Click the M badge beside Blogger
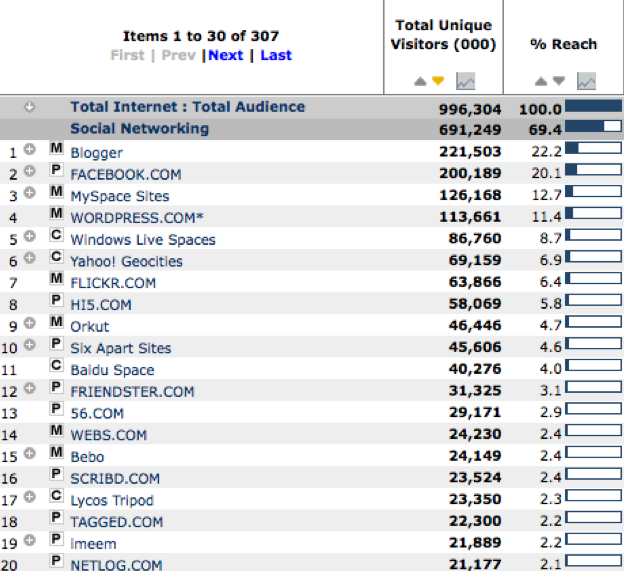 coord(57,148)
